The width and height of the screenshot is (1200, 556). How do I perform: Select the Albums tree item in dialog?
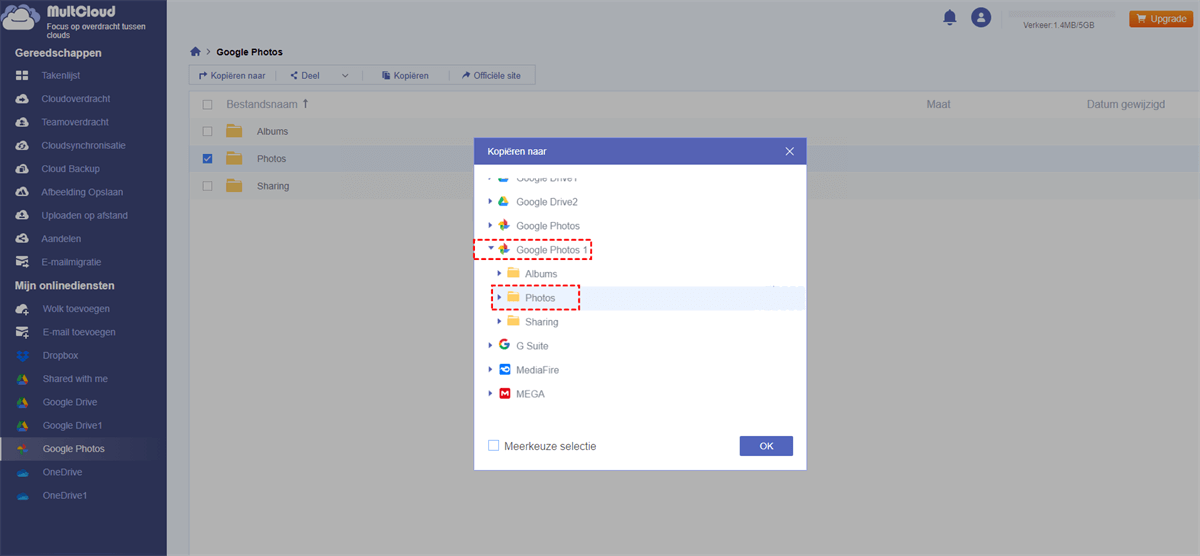pyautogui.click(x=541, y=273)
